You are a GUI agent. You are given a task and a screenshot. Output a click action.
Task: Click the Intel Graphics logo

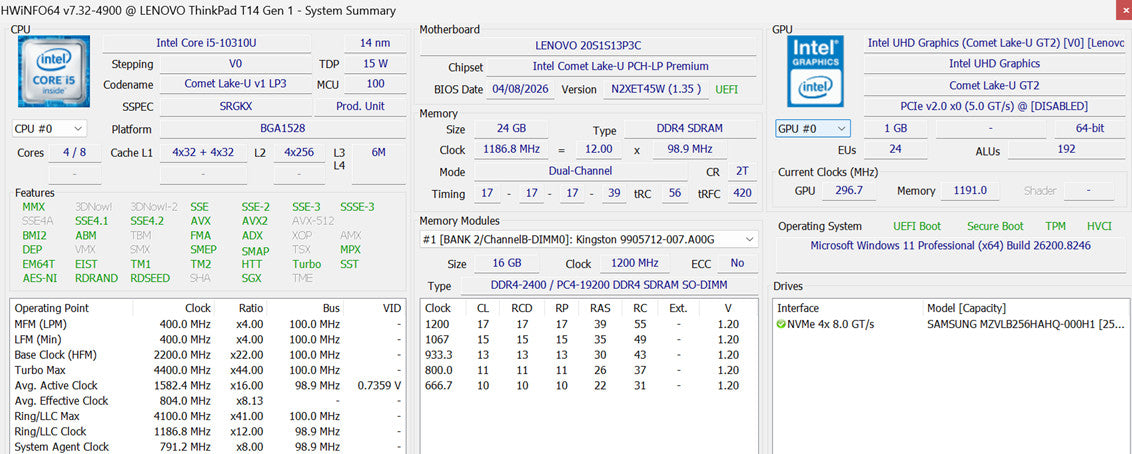coord(817,71)
